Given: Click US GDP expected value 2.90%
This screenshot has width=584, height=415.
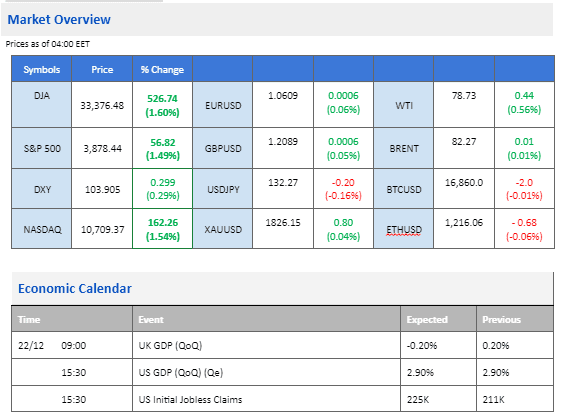Looking at the screenshot, I should click(x=420, y=373).
